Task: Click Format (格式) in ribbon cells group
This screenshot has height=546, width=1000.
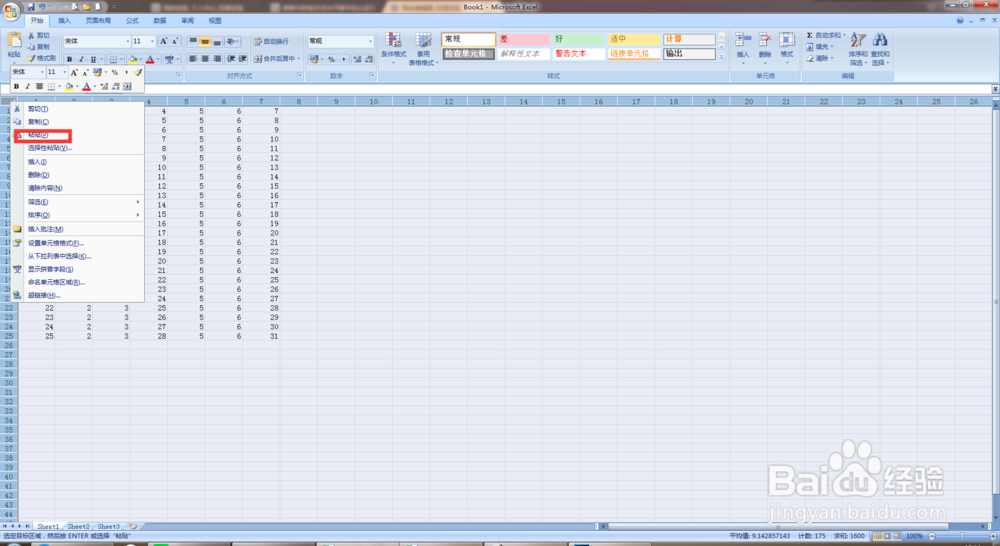Action: coord(787,48)
